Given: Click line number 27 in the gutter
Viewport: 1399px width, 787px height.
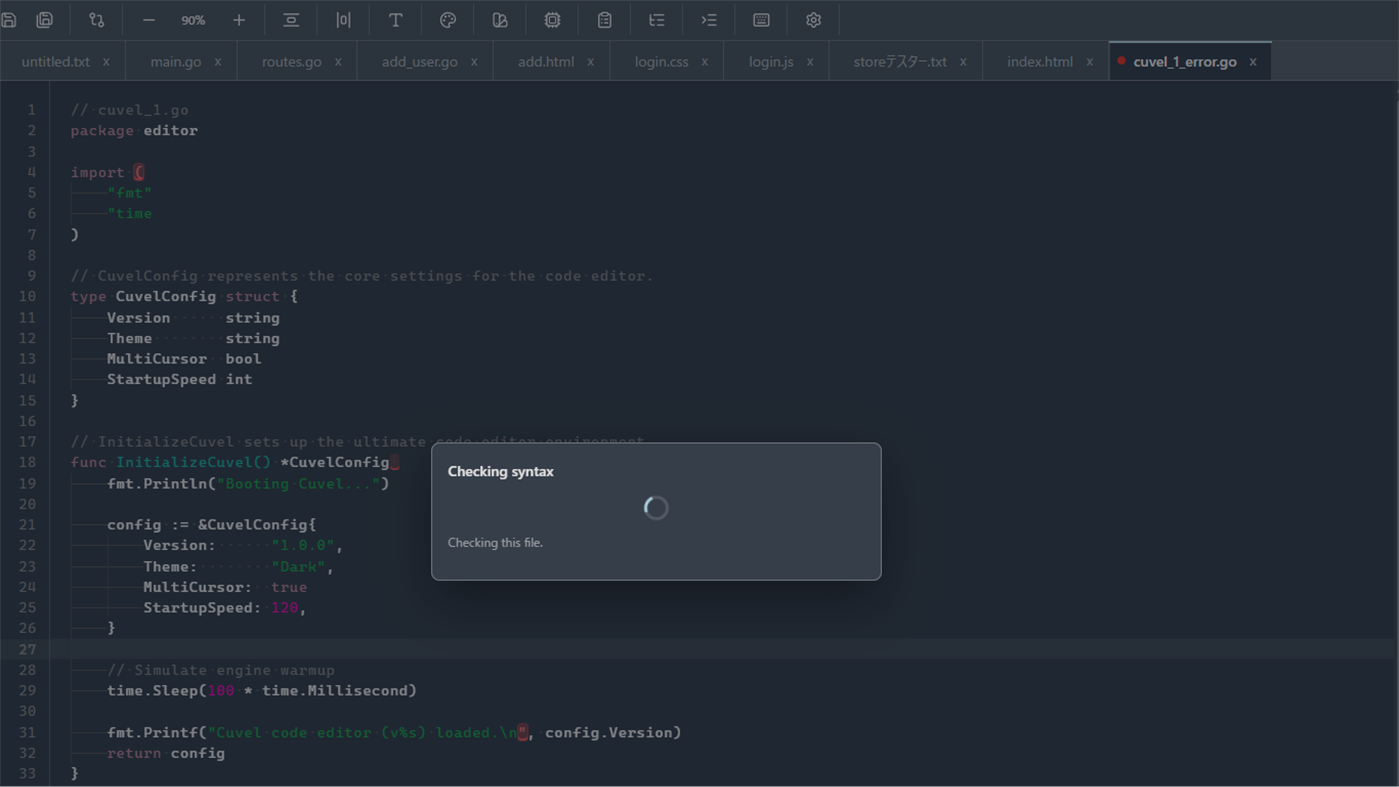Looking at the screenshot, I should [27, 649].
